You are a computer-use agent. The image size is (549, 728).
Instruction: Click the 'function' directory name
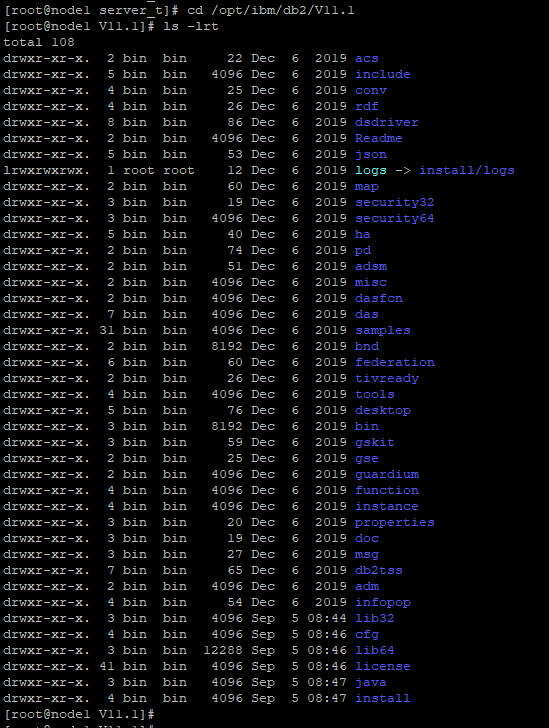pyautogui.click(x=386, y=491)
